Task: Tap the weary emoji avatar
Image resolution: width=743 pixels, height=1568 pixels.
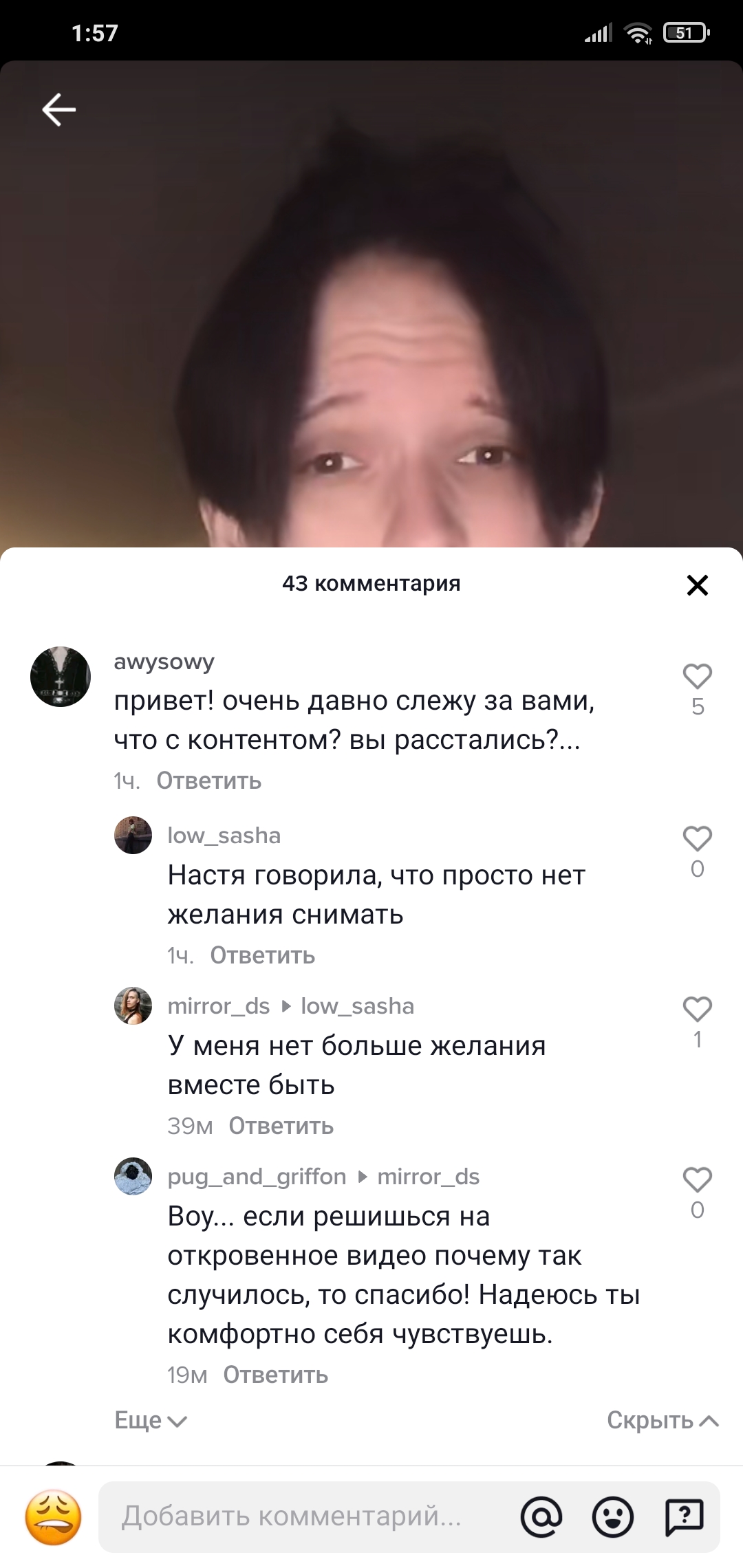Action: coord(54,1517)
